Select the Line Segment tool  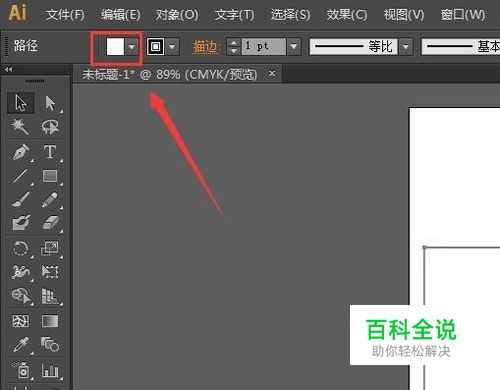(x=21, y=176)
